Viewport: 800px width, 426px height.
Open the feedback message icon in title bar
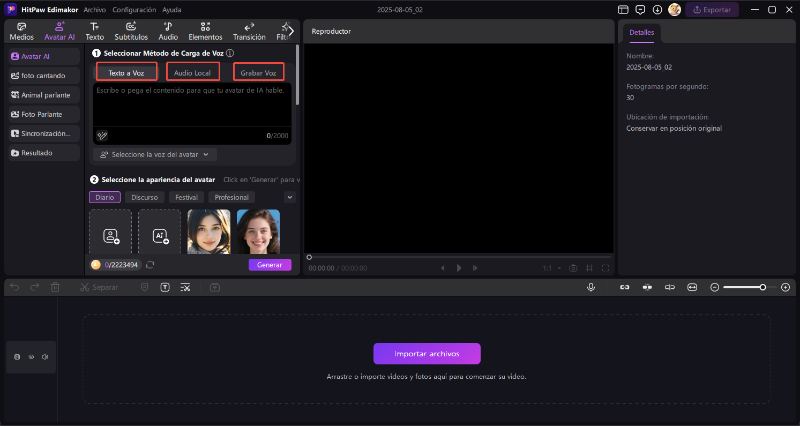[x=640, y=9]
